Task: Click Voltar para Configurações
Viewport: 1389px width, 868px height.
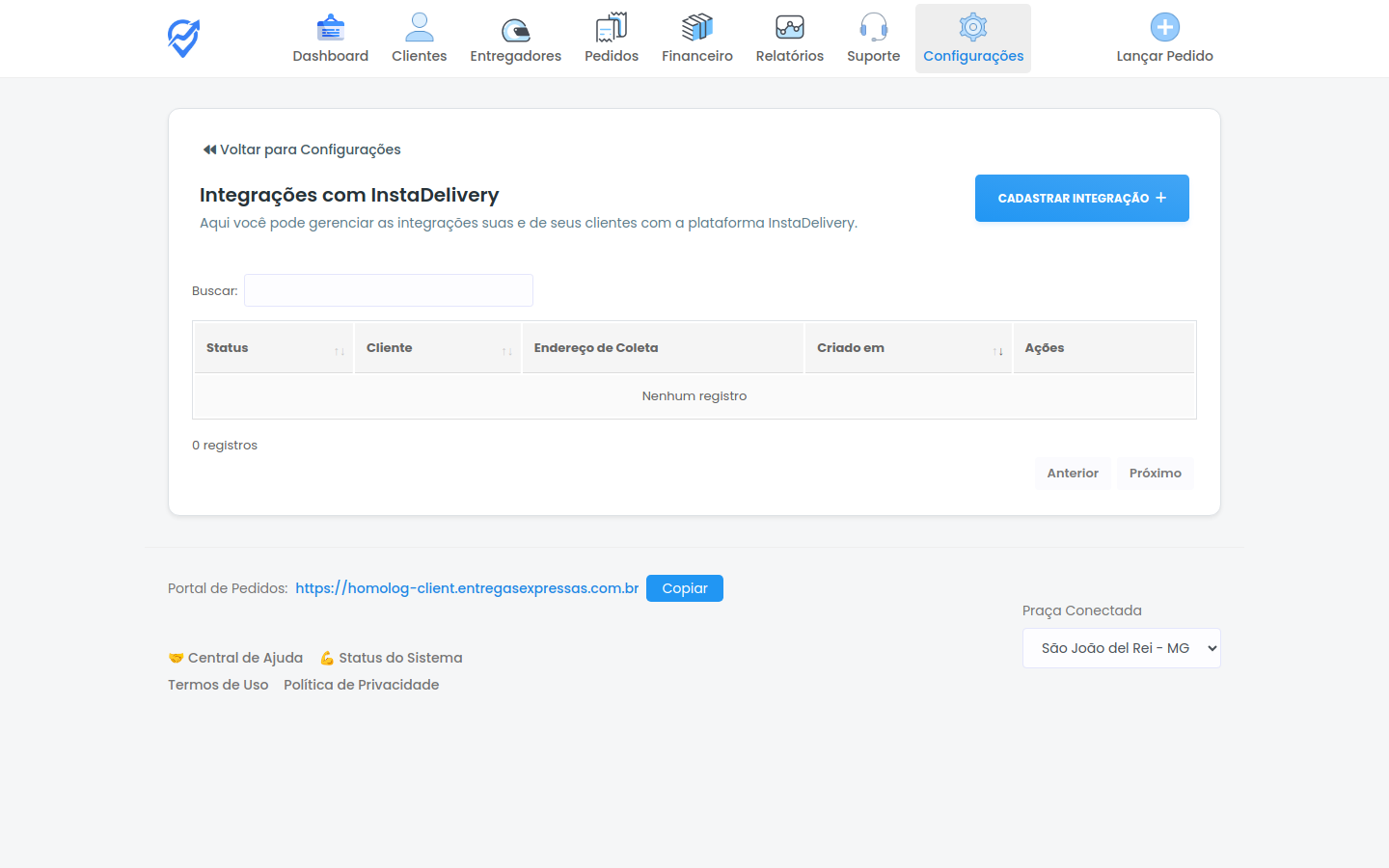Action: click(x=301, y=149)
